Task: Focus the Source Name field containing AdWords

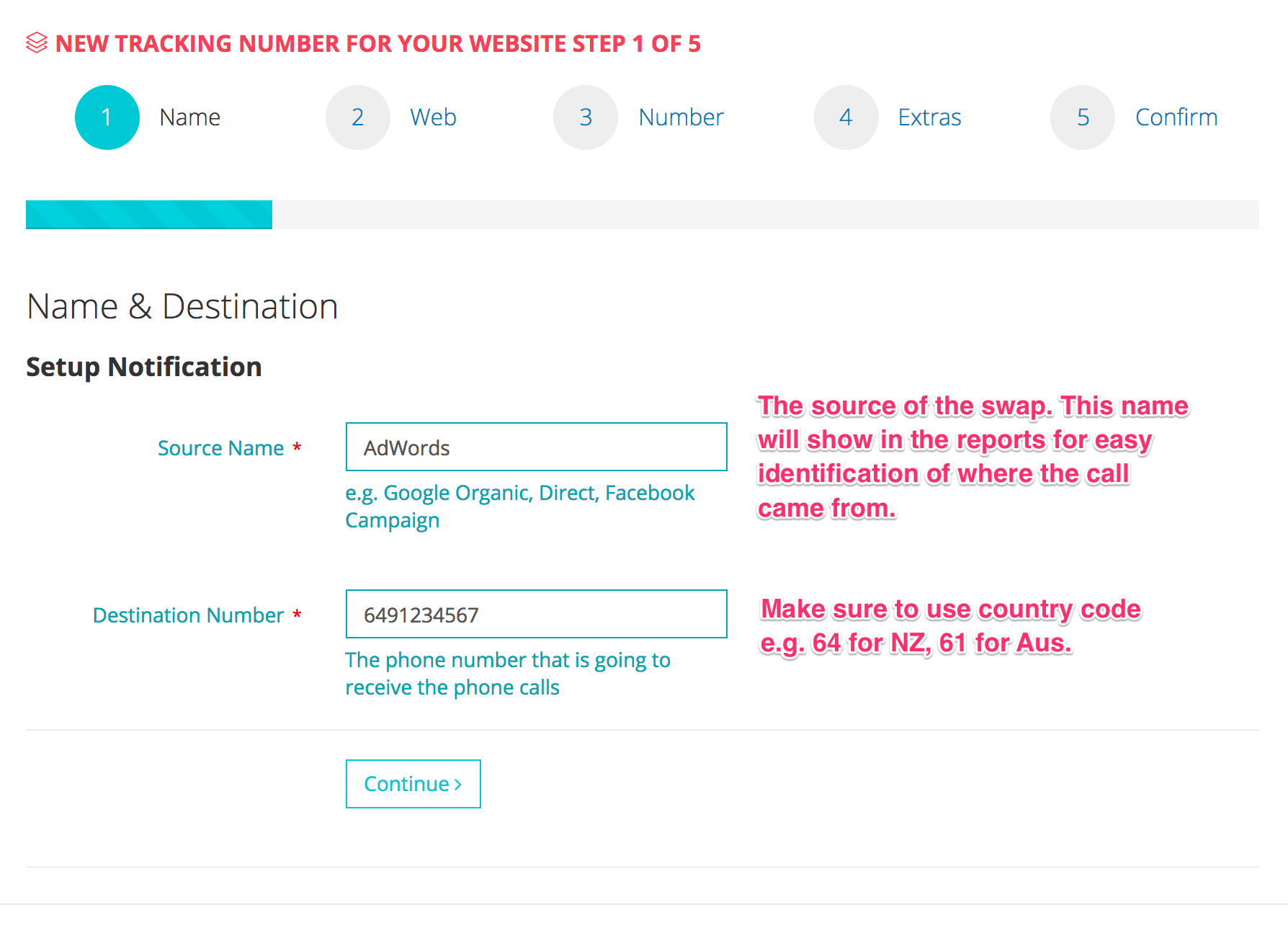Action: [536, 447]
